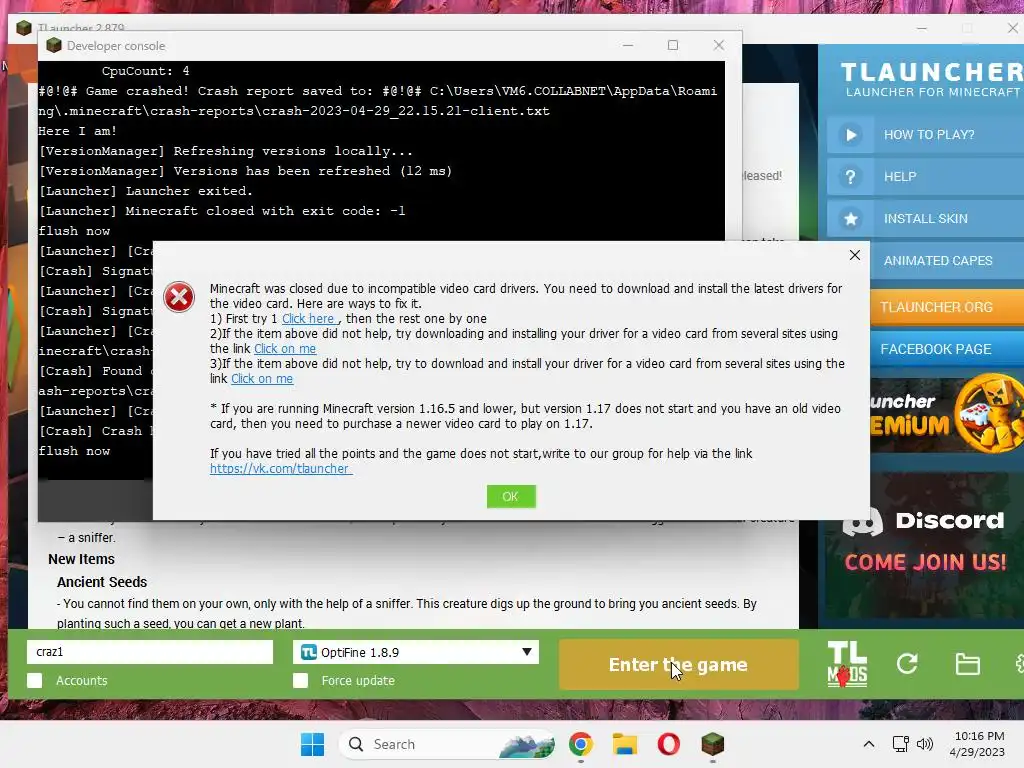The width and height of the screenshot is (1024, 768).
Task: Click the HOW TO PLAY? play icon
Action: [850, 135]
